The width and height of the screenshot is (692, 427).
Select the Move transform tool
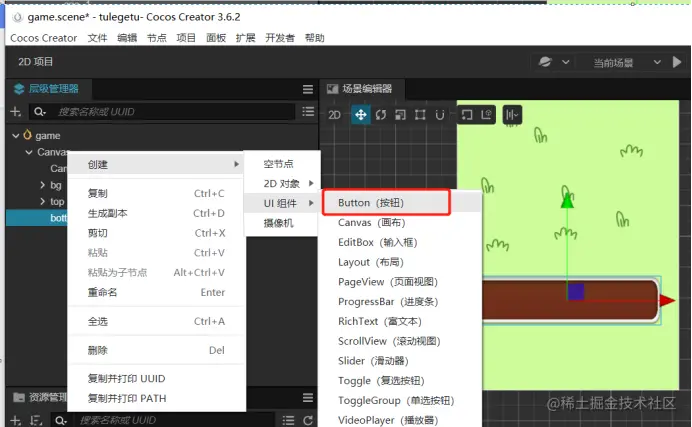(361, 115)
